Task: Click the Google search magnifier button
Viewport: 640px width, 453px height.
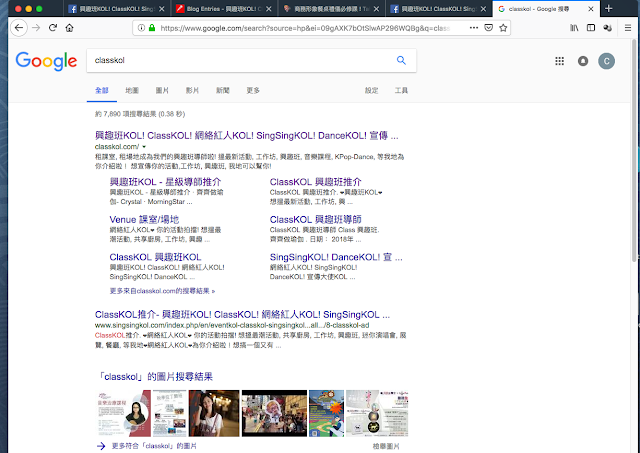Action: [401, 60]
